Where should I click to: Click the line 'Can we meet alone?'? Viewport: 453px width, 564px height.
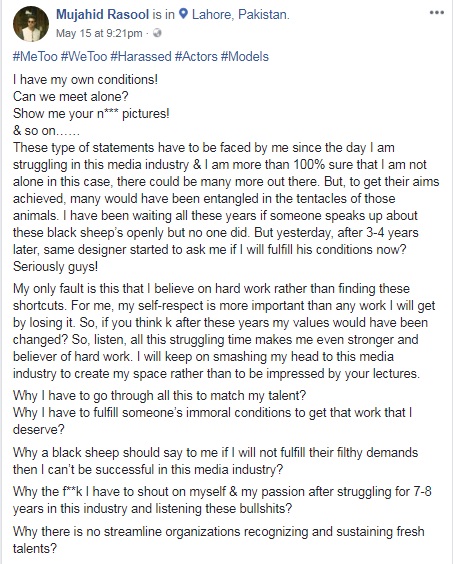click(x=71, y=96)
